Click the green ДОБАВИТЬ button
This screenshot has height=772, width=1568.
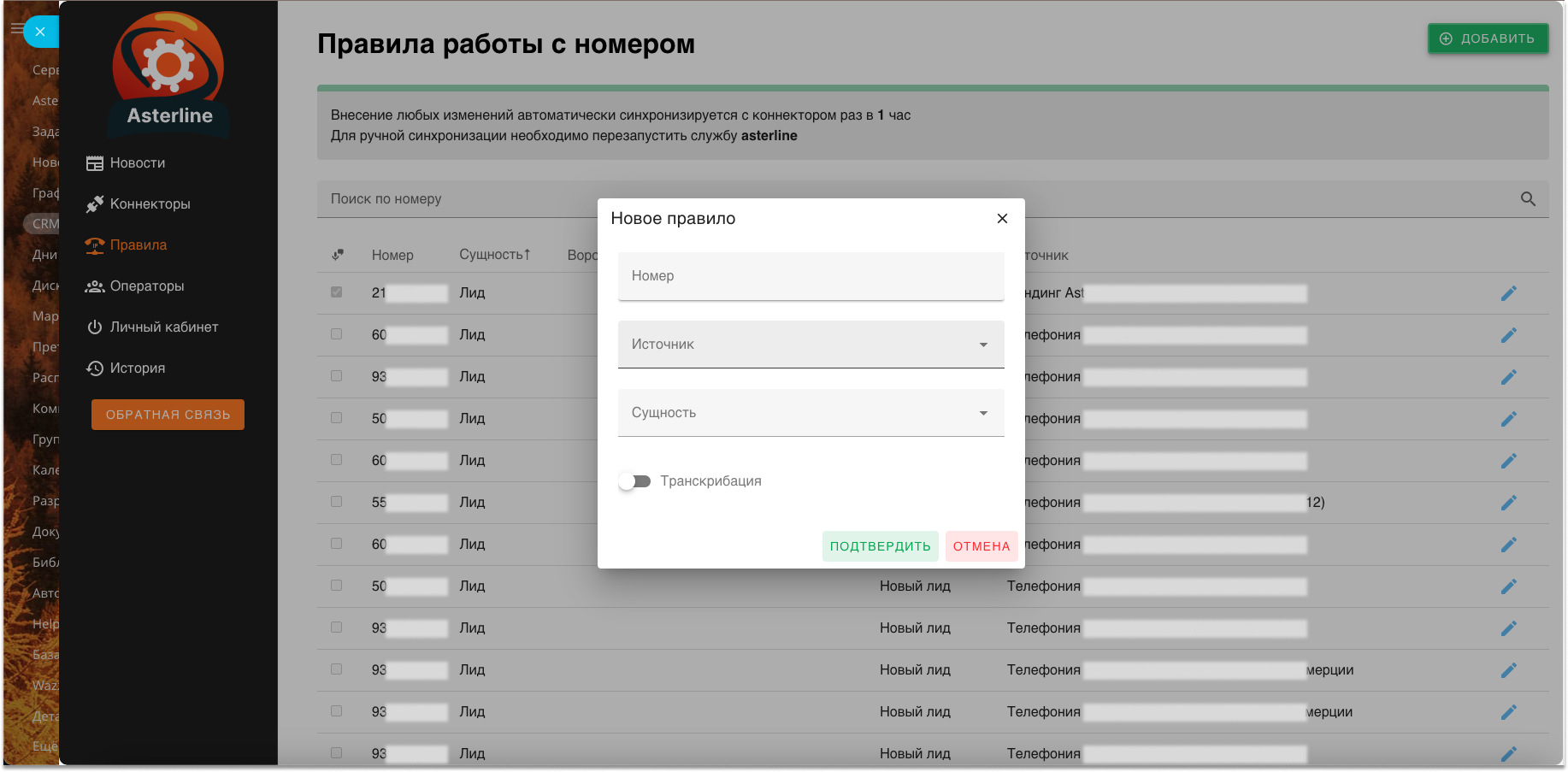[x=1488, y=38]
